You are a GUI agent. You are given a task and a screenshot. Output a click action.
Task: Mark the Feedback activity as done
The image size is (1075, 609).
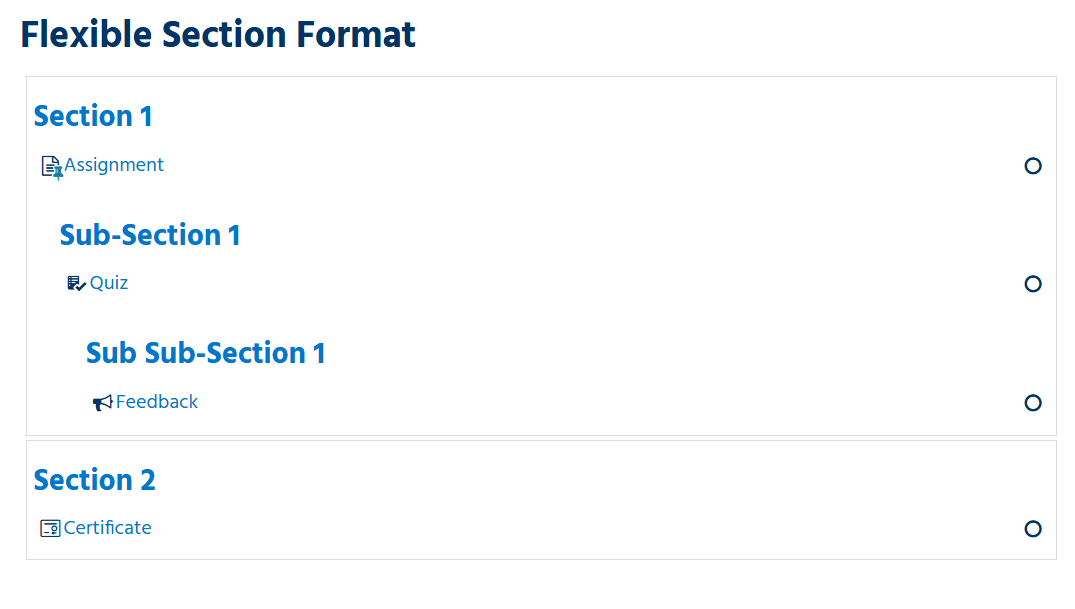1033,403
